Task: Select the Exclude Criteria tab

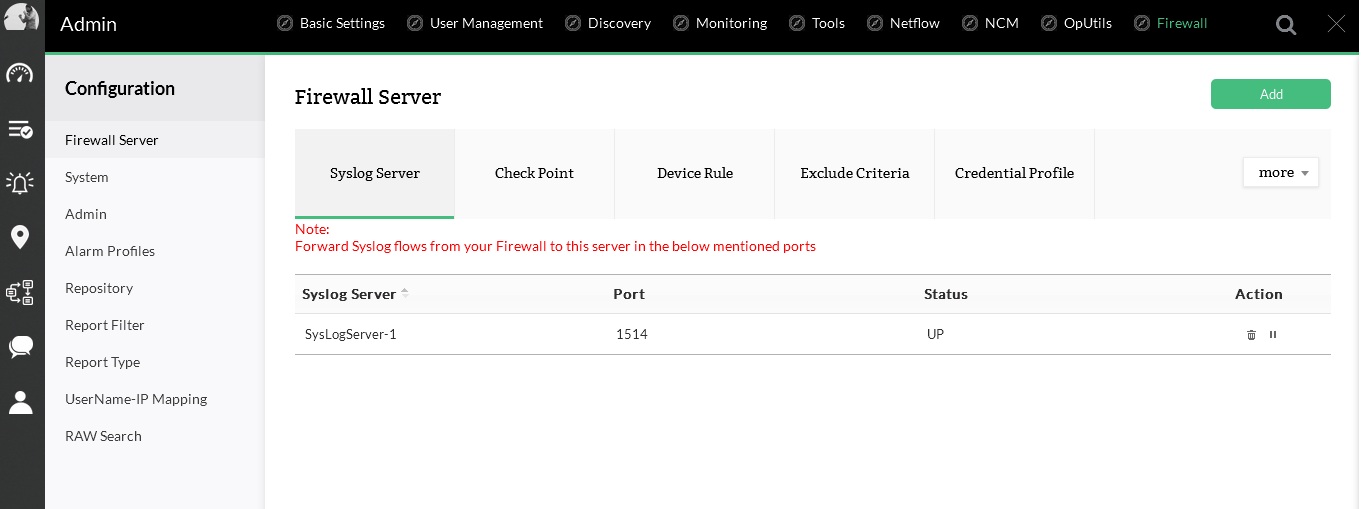Action: pos(854,173)
